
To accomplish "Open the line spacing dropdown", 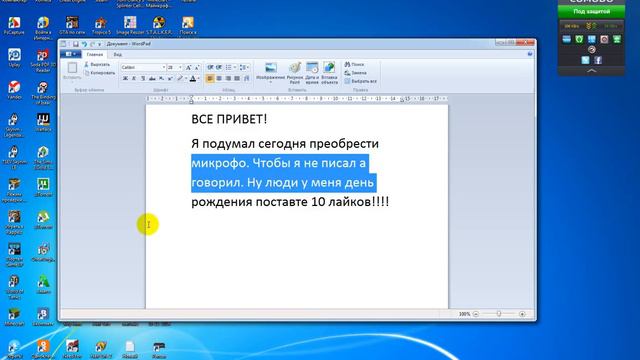I will (x=244, y=67).
